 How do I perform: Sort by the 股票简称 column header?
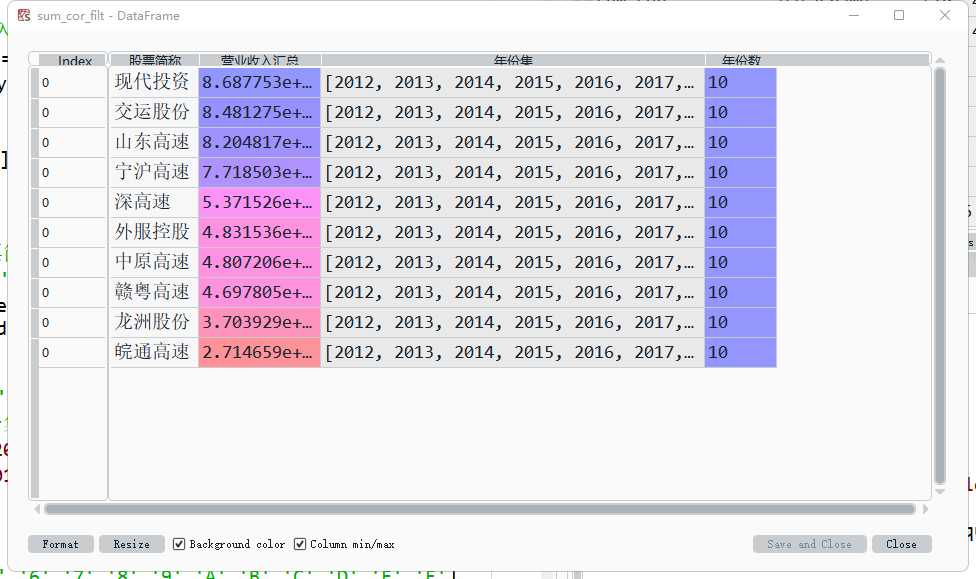tap(155, 60)
